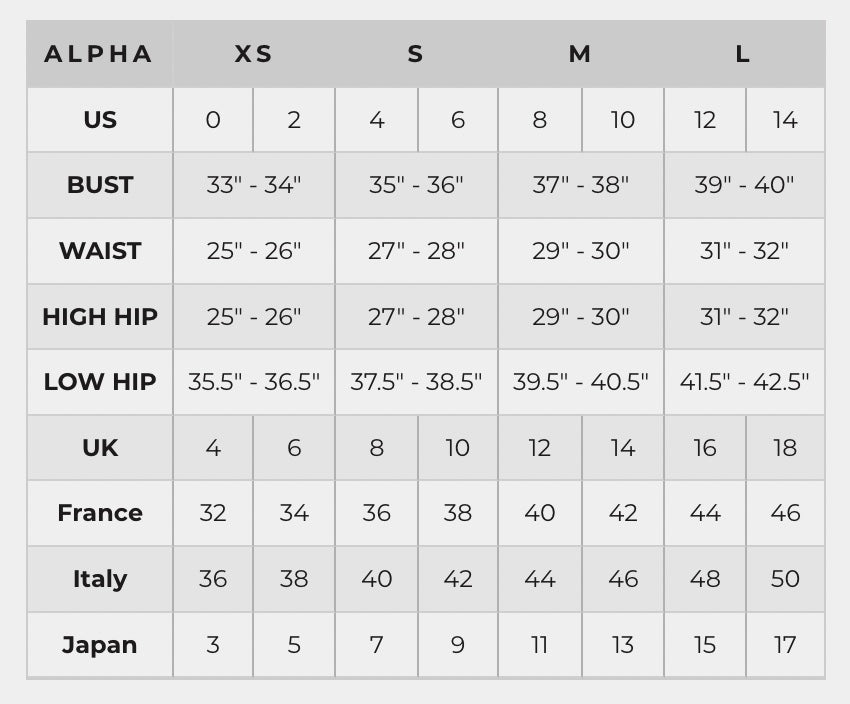Click the ALPHA header cell
850x704 pixels.
tap(100, 54)
